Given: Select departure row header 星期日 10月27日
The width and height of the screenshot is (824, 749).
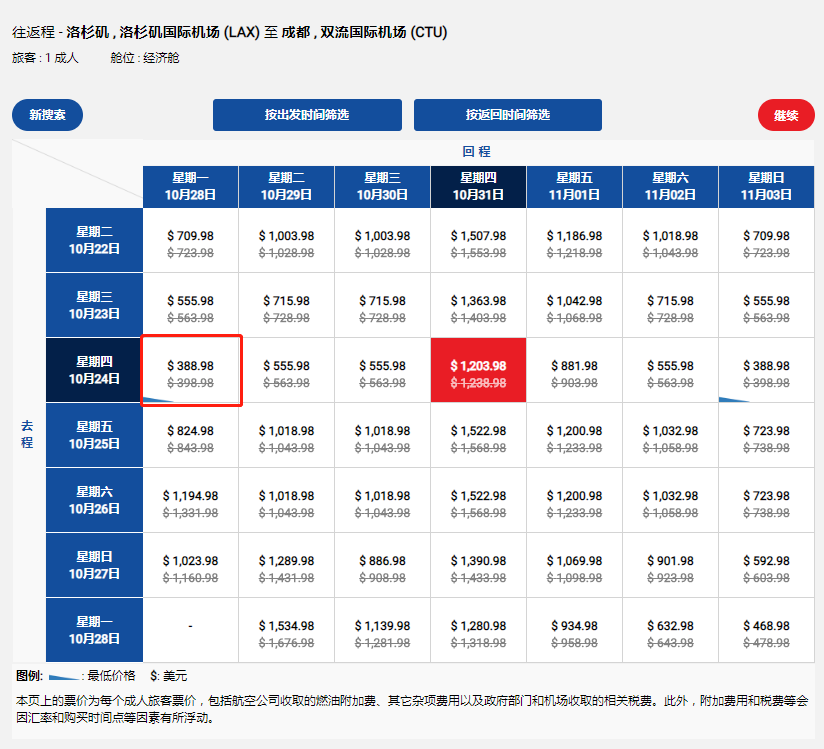Looking at the screenshot, I should (94, 565).
